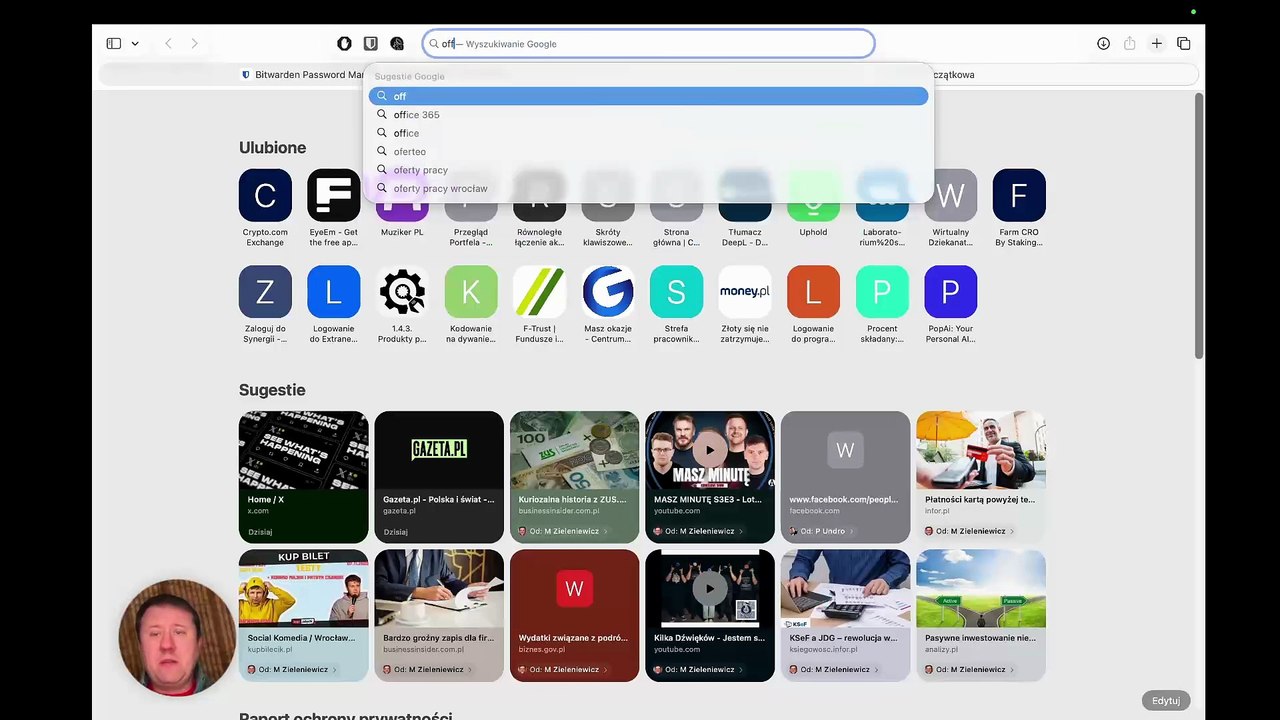This screenshot has width=1280, height=720.
Task: Open the Kodowanie na dywanie favorite
Action: pyautogui.click(x=471, y=304)
